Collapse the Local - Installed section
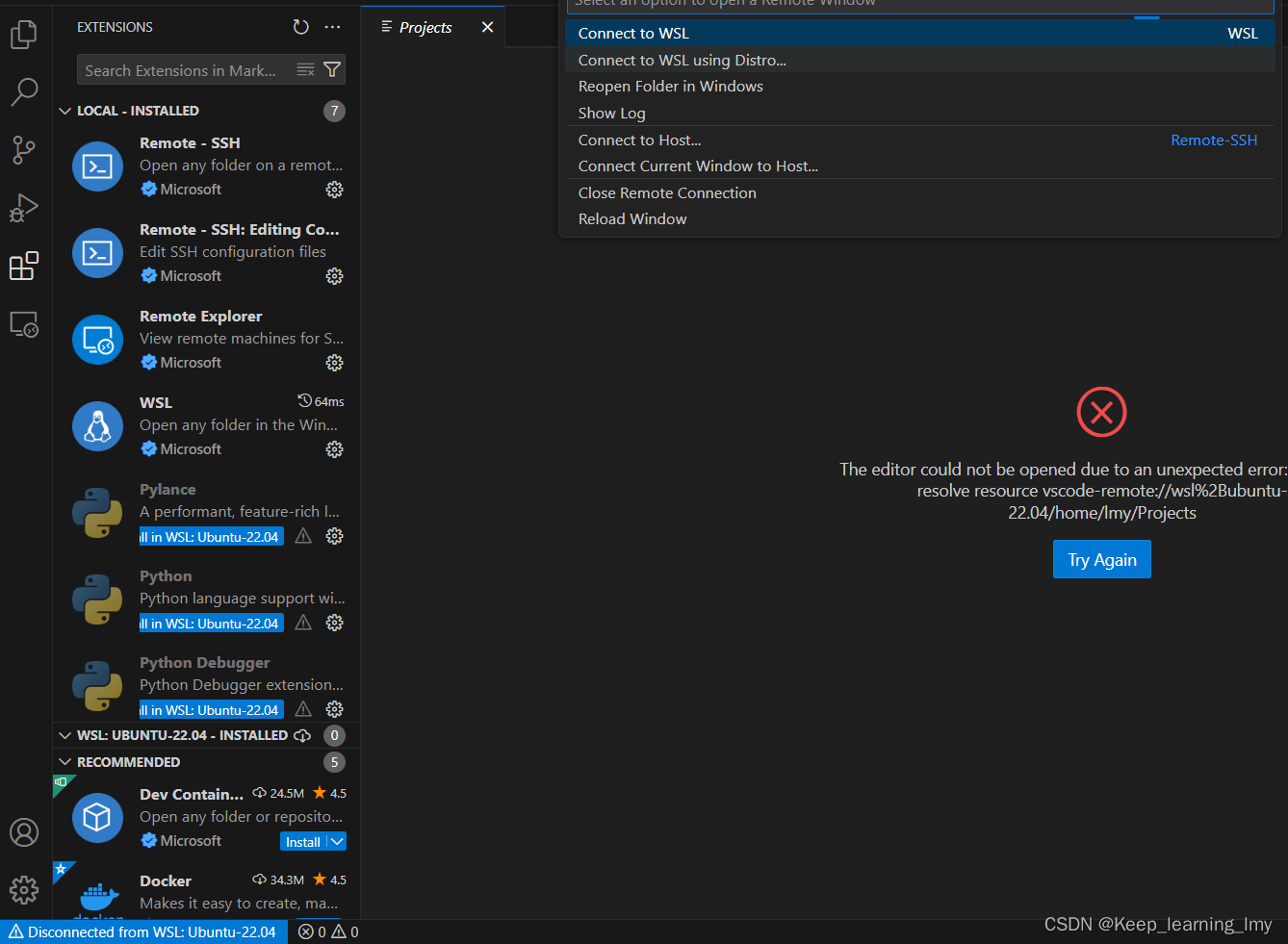Viewport: 1288px width, 944px height. pyautogui.click(x=207, y=111)
